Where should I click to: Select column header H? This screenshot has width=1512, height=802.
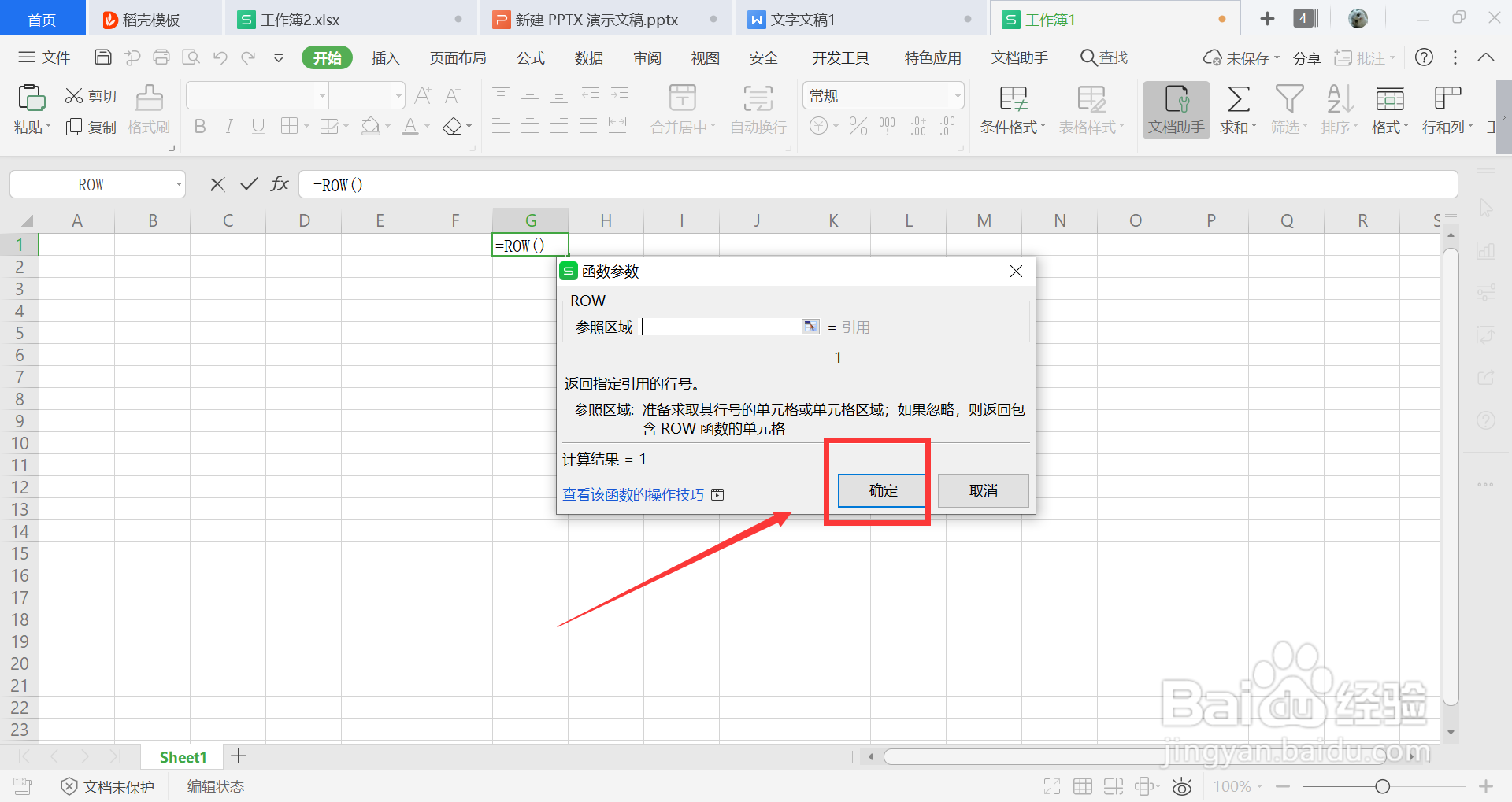(x=606, y=220)
